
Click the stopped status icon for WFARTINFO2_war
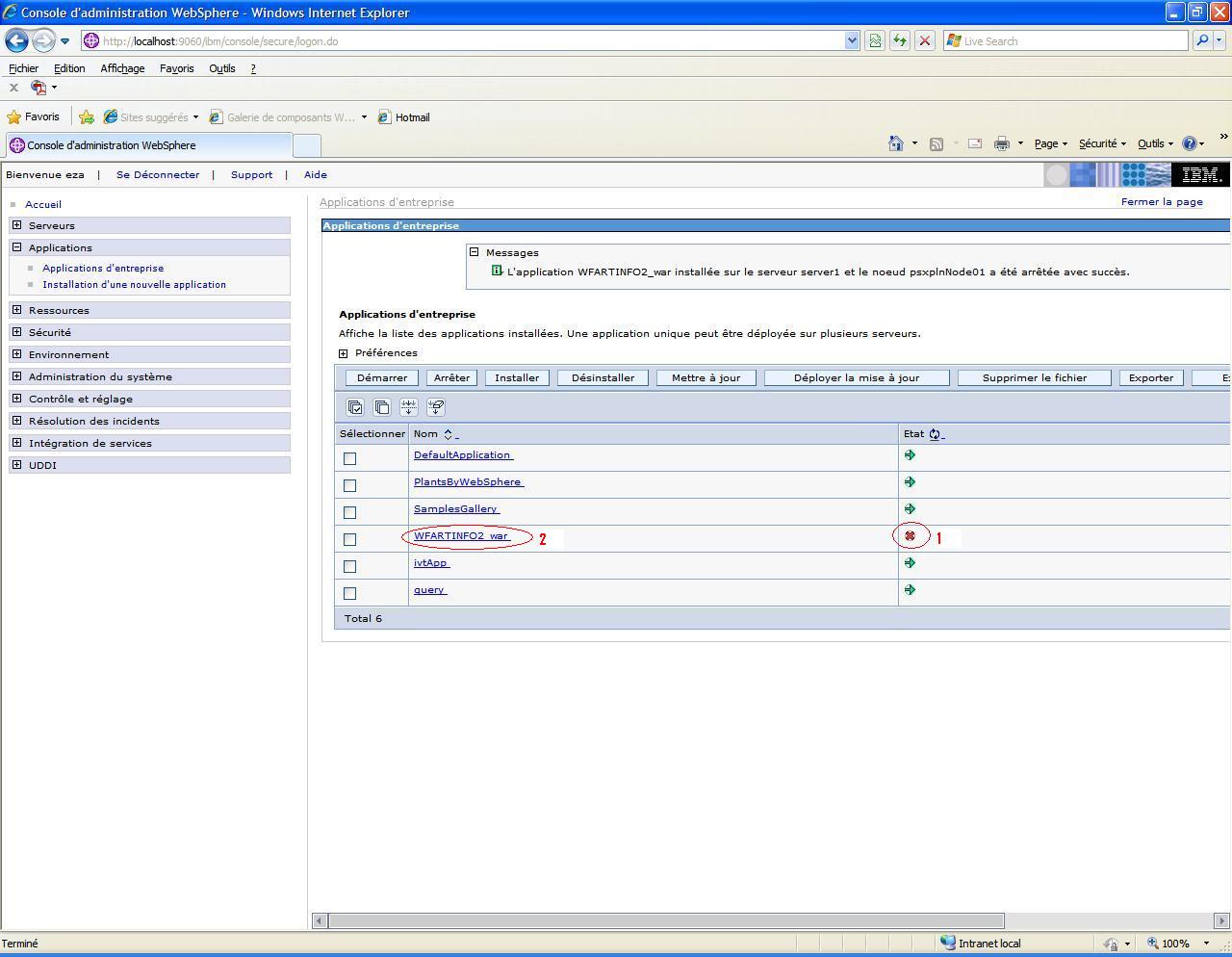[x=910, y=536]
